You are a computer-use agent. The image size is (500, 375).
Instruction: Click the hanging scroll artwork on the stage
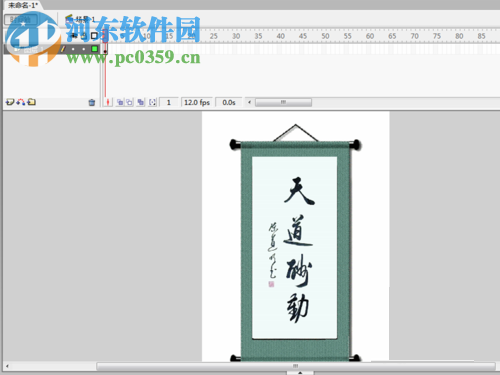click(295, 243)
